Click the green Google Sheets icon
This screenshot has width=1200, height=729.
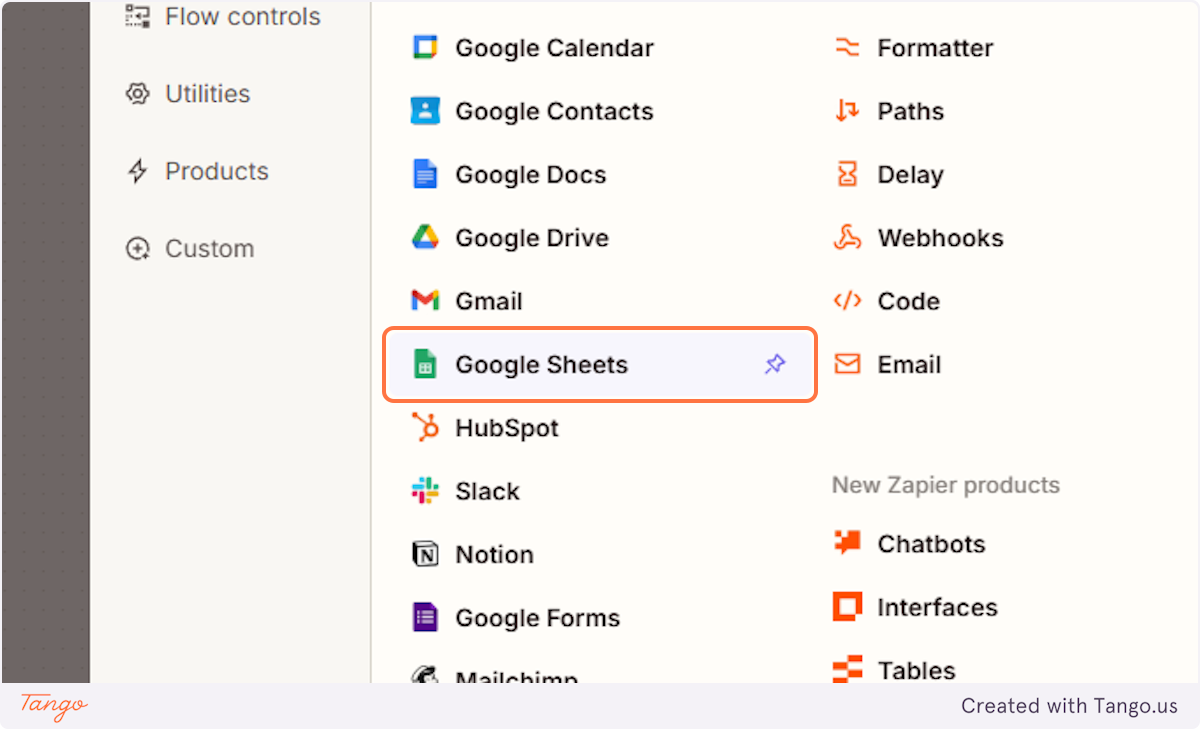(x=425, y=365)
